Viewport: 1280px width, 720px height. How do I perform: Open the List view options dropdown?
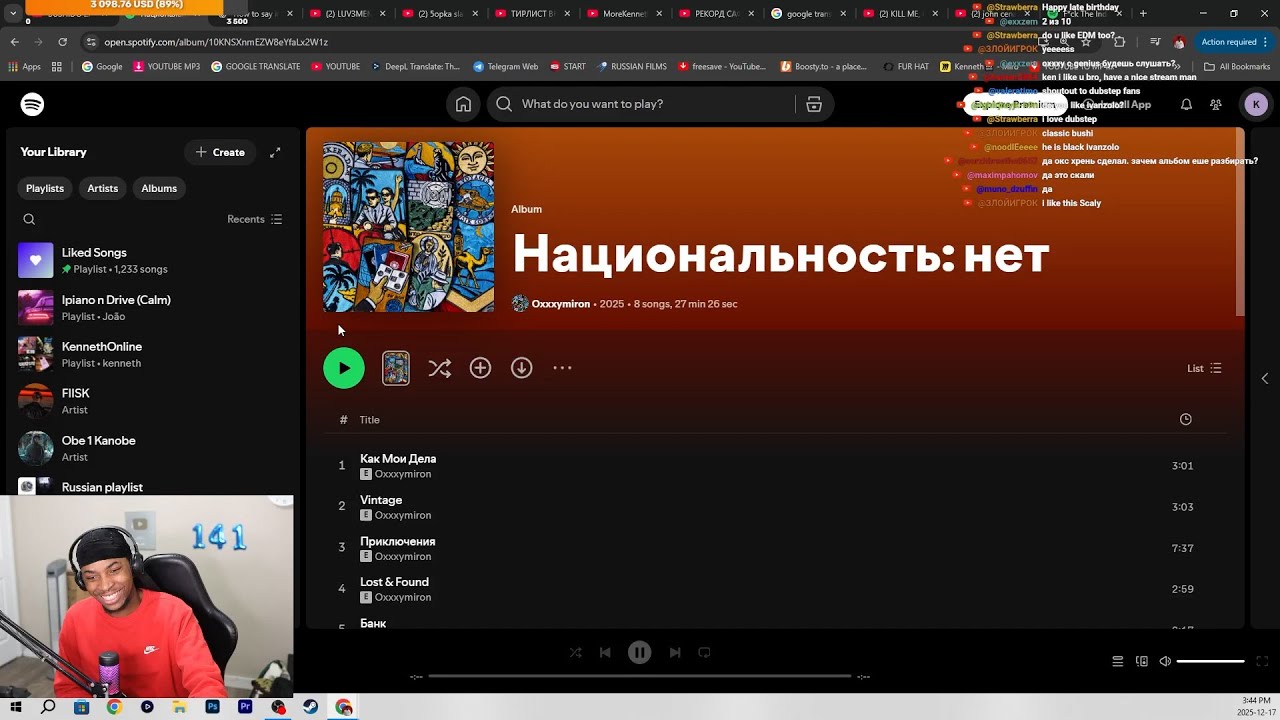[x=1204, y=368]
